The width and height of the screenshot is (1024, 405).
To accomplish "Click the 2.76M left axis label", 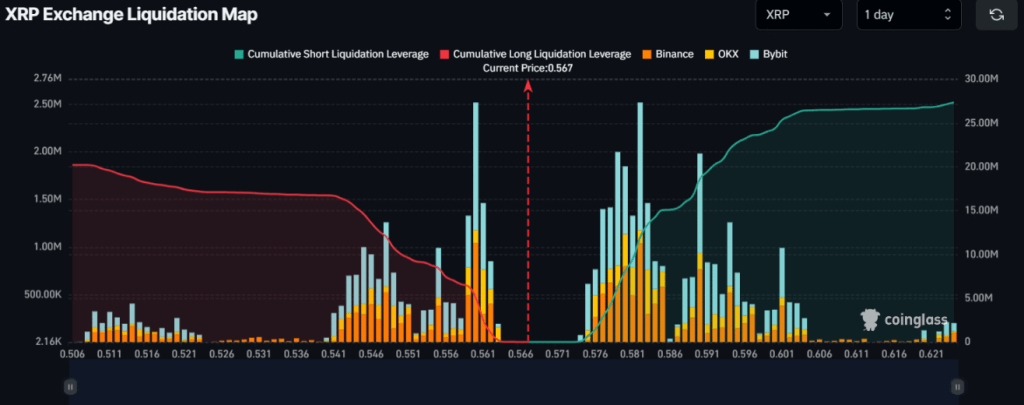I will 47,79.
